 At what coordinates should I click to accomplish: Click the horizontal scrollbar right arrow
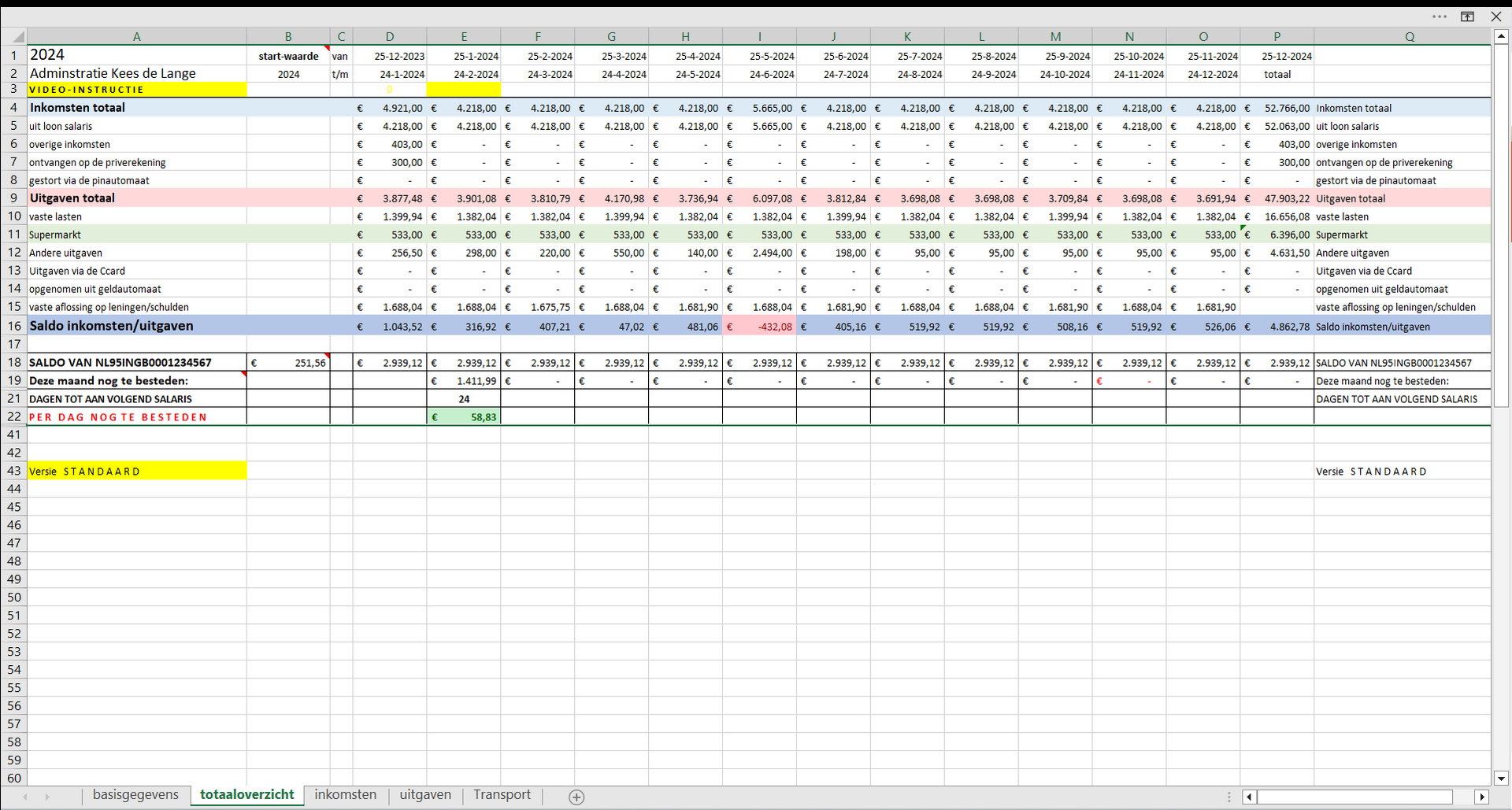coord(1481,797)
